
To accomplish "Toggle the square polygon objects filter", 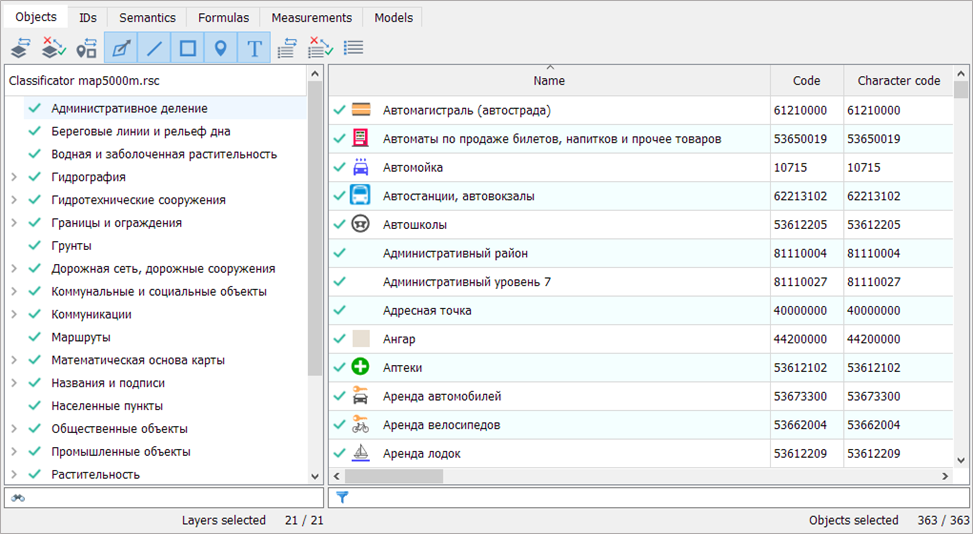I will coord(188,48).
